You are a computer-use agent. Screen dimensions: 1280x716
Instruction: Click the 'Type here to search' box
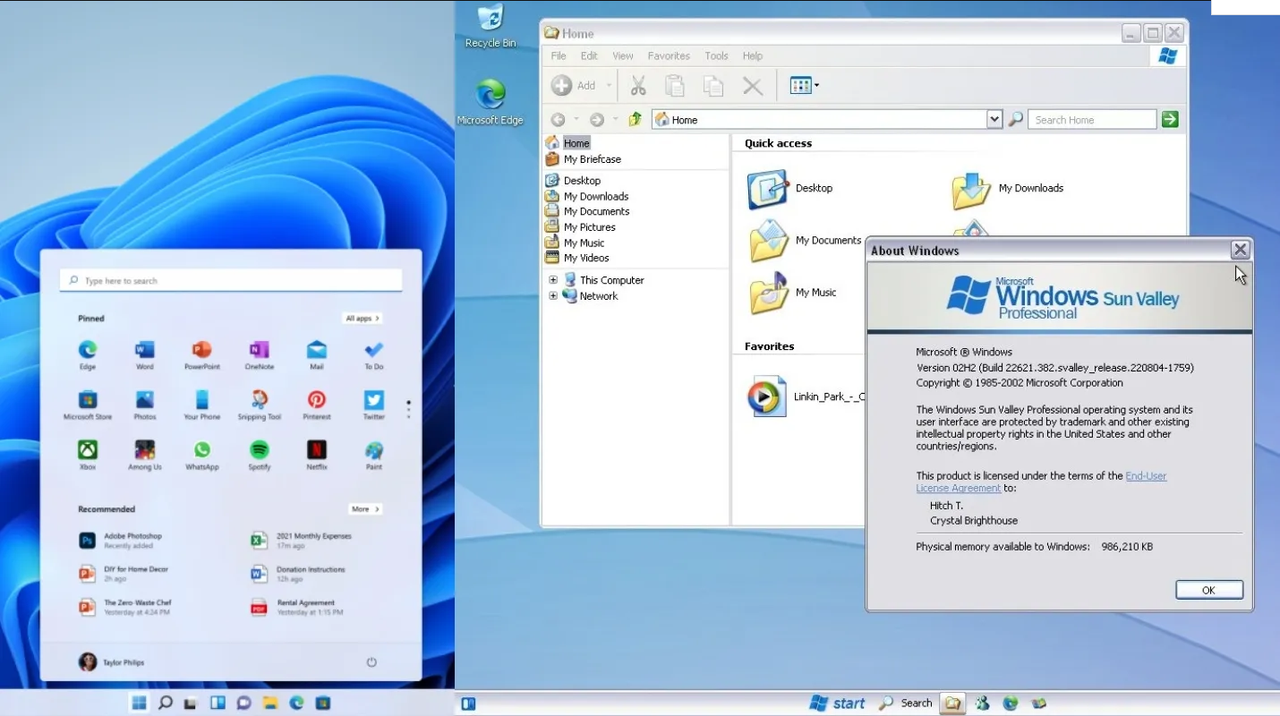[231, 280]
